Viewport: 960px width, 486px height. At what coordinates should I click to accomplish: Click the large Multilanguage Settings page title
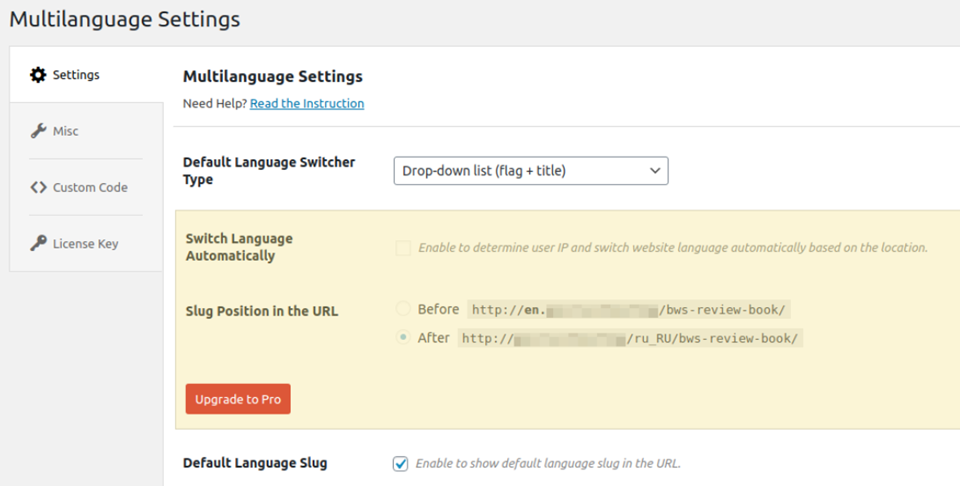(x=125, y=19)
